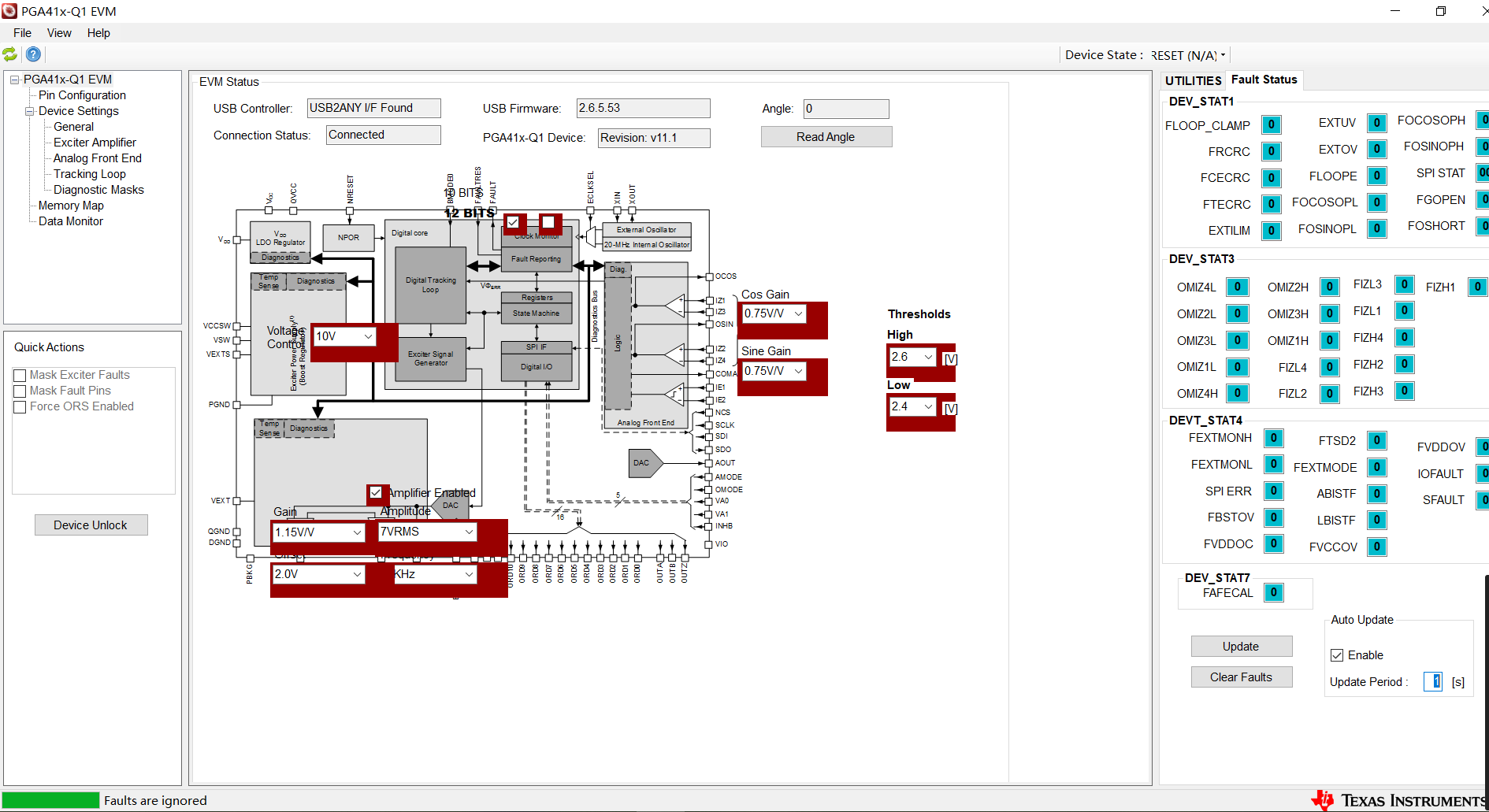Enable Mask Fault Pins checkbox
The height and width of the screenshot is (812, 1489).
coord(20,391)
